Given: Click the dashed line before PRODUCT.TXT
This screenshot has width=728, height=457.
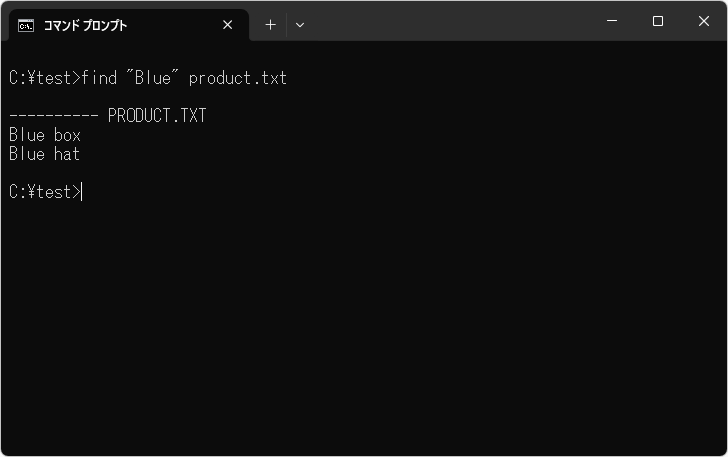Looking at the screenshot, I should point(53,116).
